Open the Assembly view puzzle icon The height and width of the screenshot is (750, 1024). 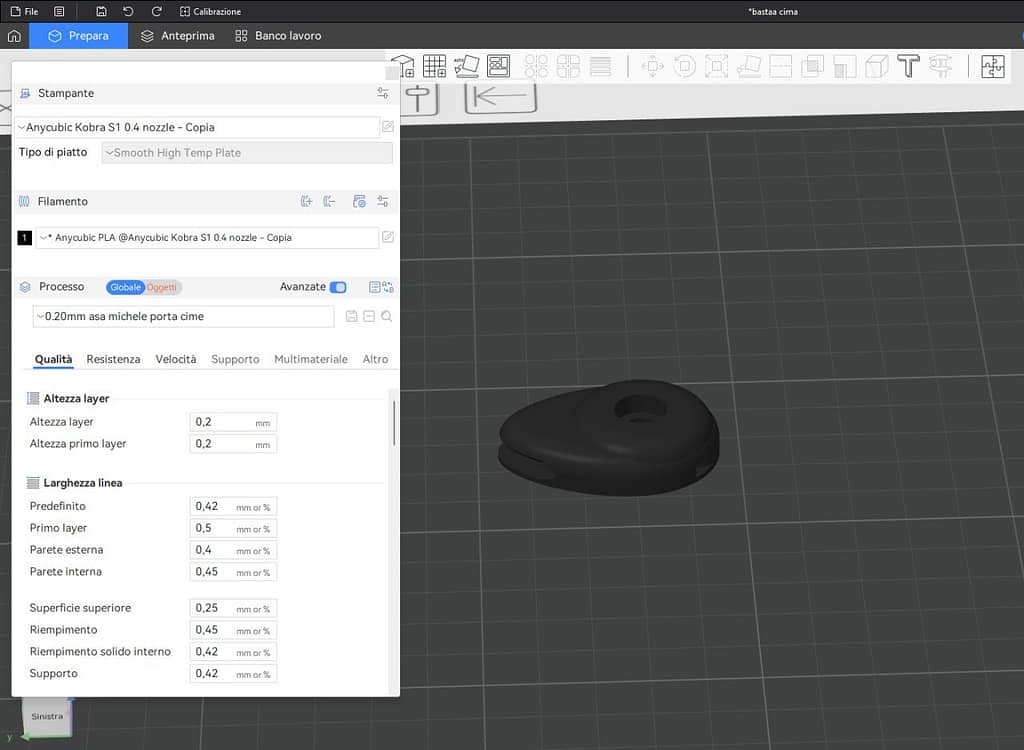tap(992, 67)
